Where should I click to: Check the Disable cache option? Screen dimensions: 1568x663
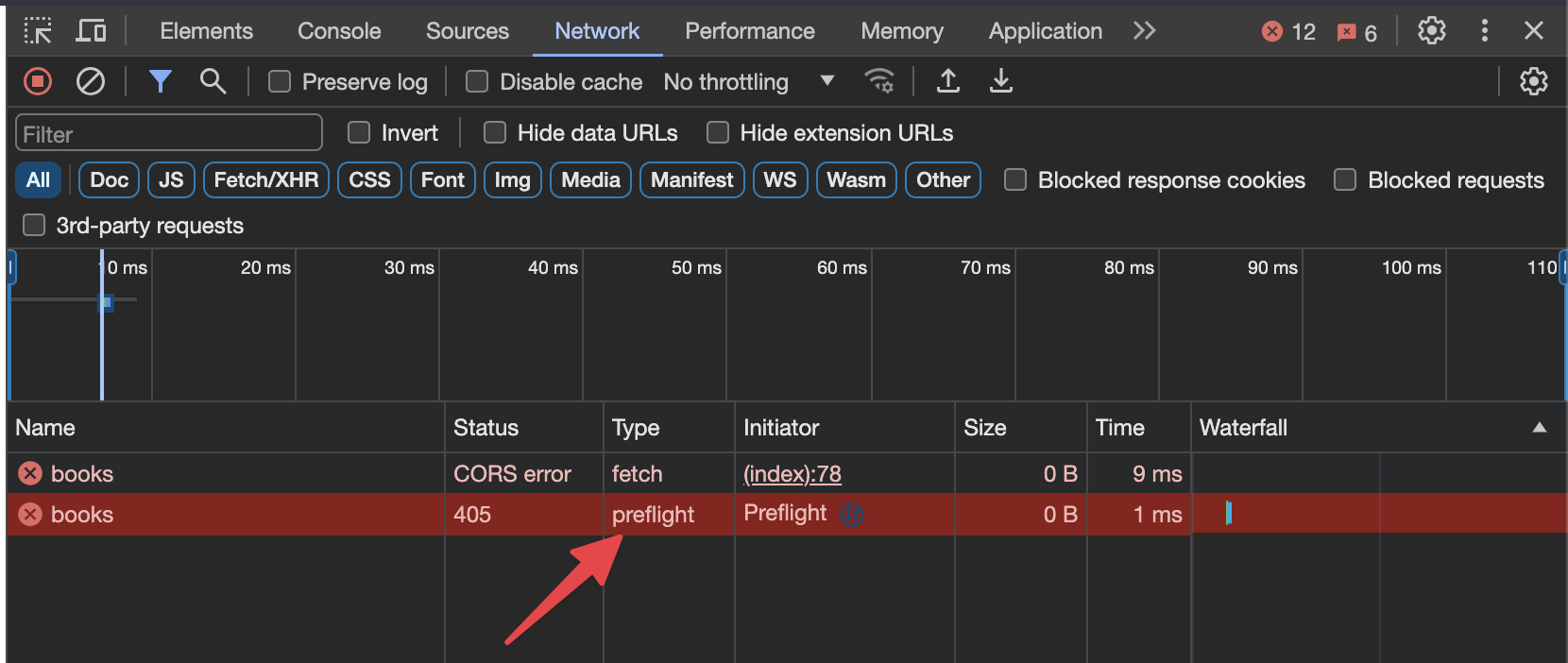477,82
